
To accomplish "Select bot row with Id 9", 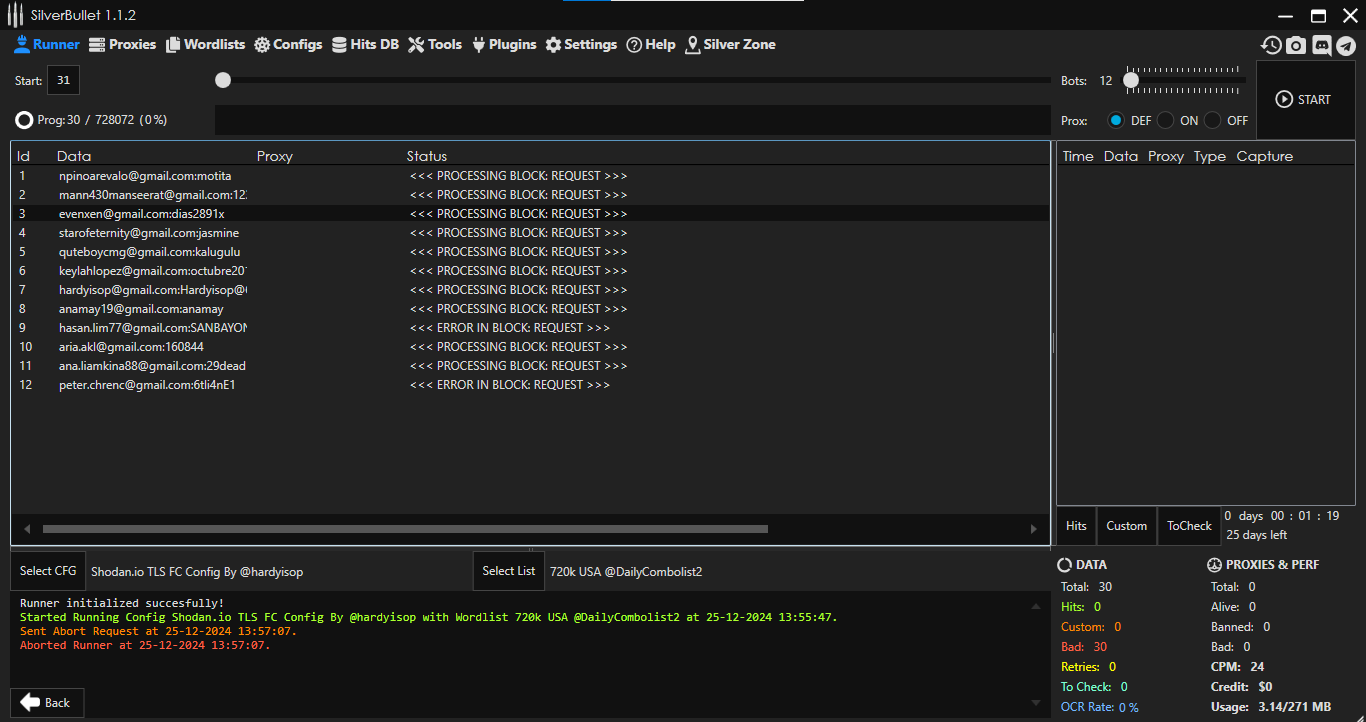I will pos(530,328).
